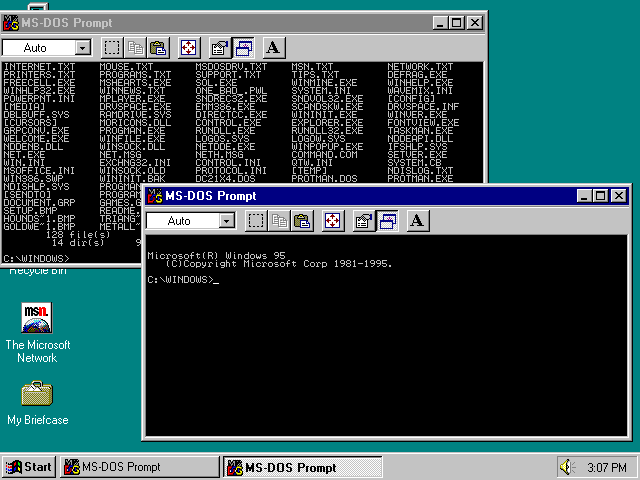Click PROGMAN.EXE in directory listing
The image size is (640, 480).
coord(132,131)
